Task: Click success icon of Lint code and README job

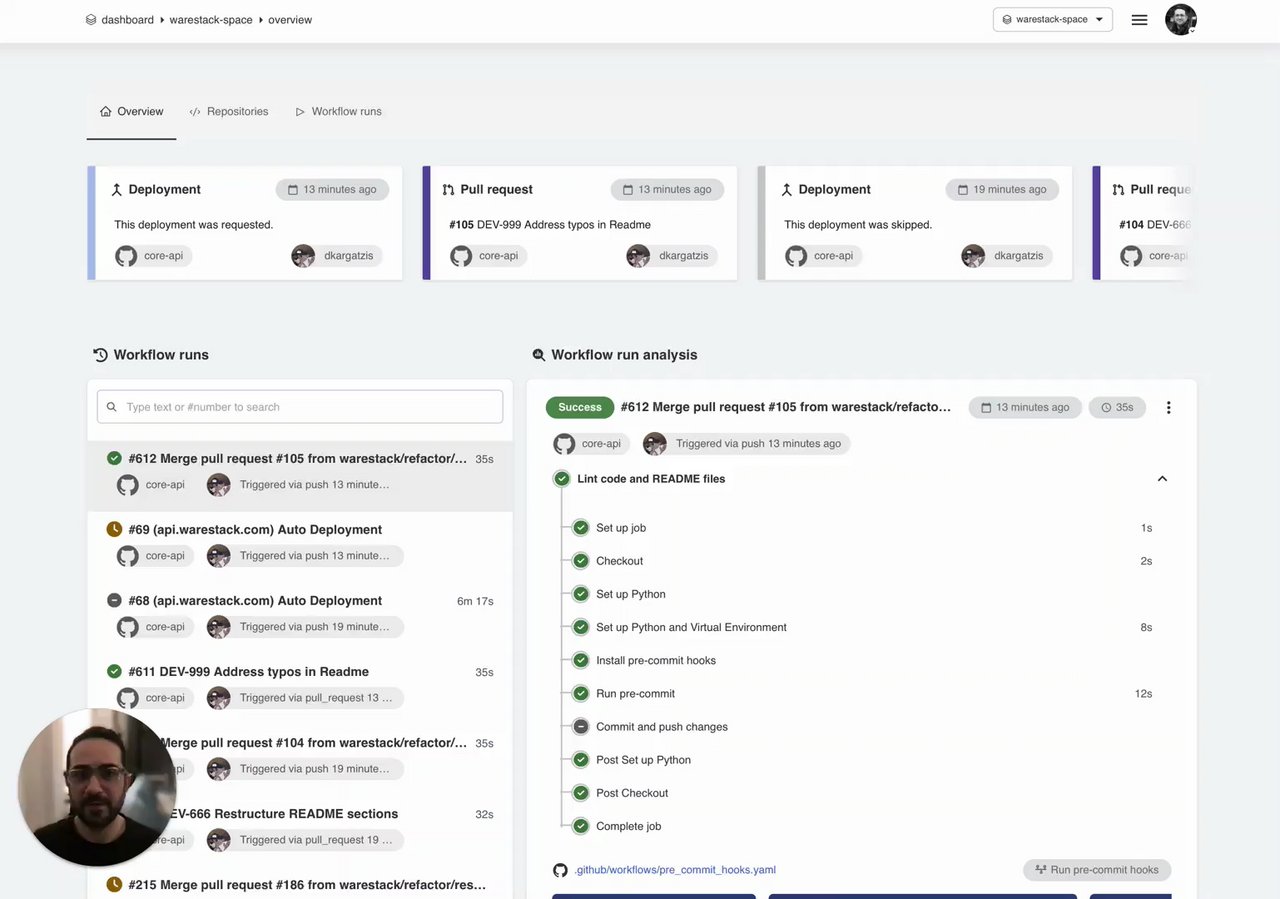Action: coord(562,479)
